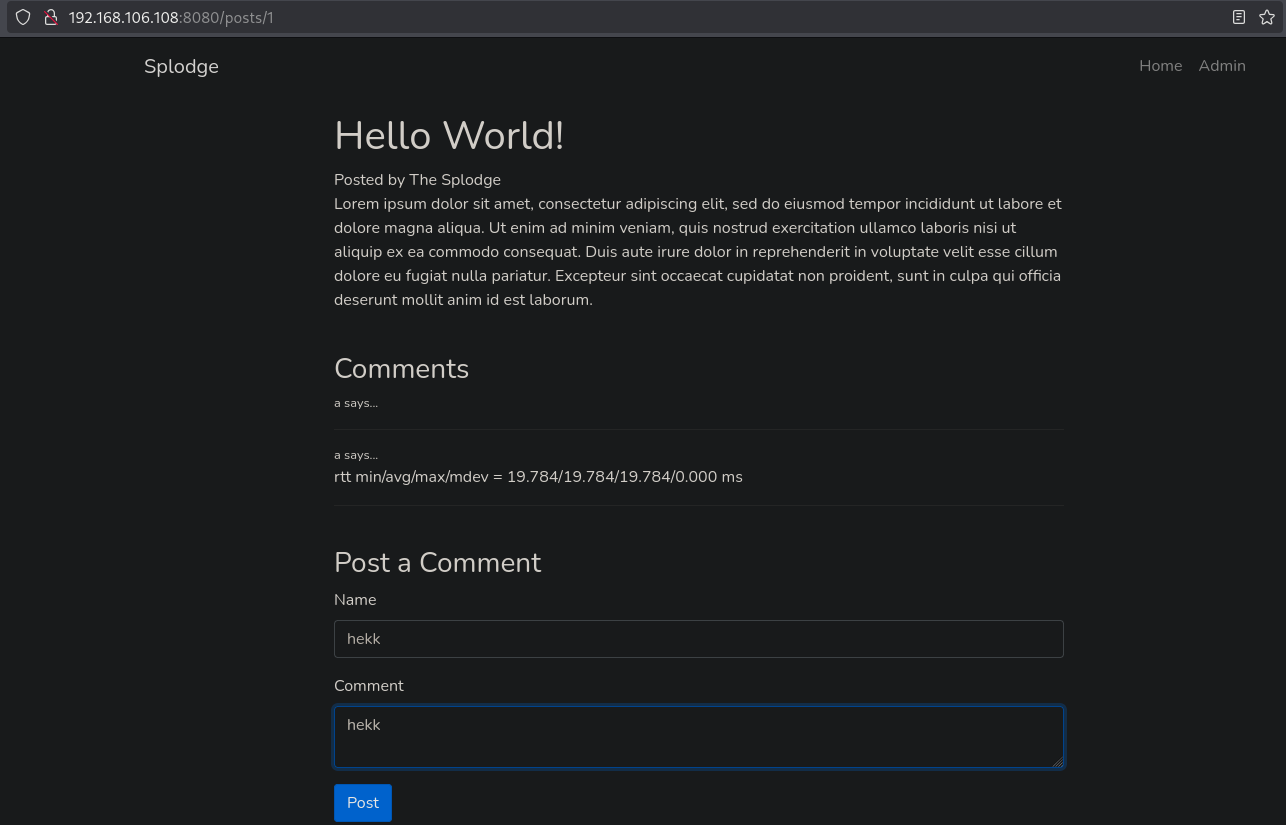
Task: Open the Admin navbar item
Action: (1221, 66)
